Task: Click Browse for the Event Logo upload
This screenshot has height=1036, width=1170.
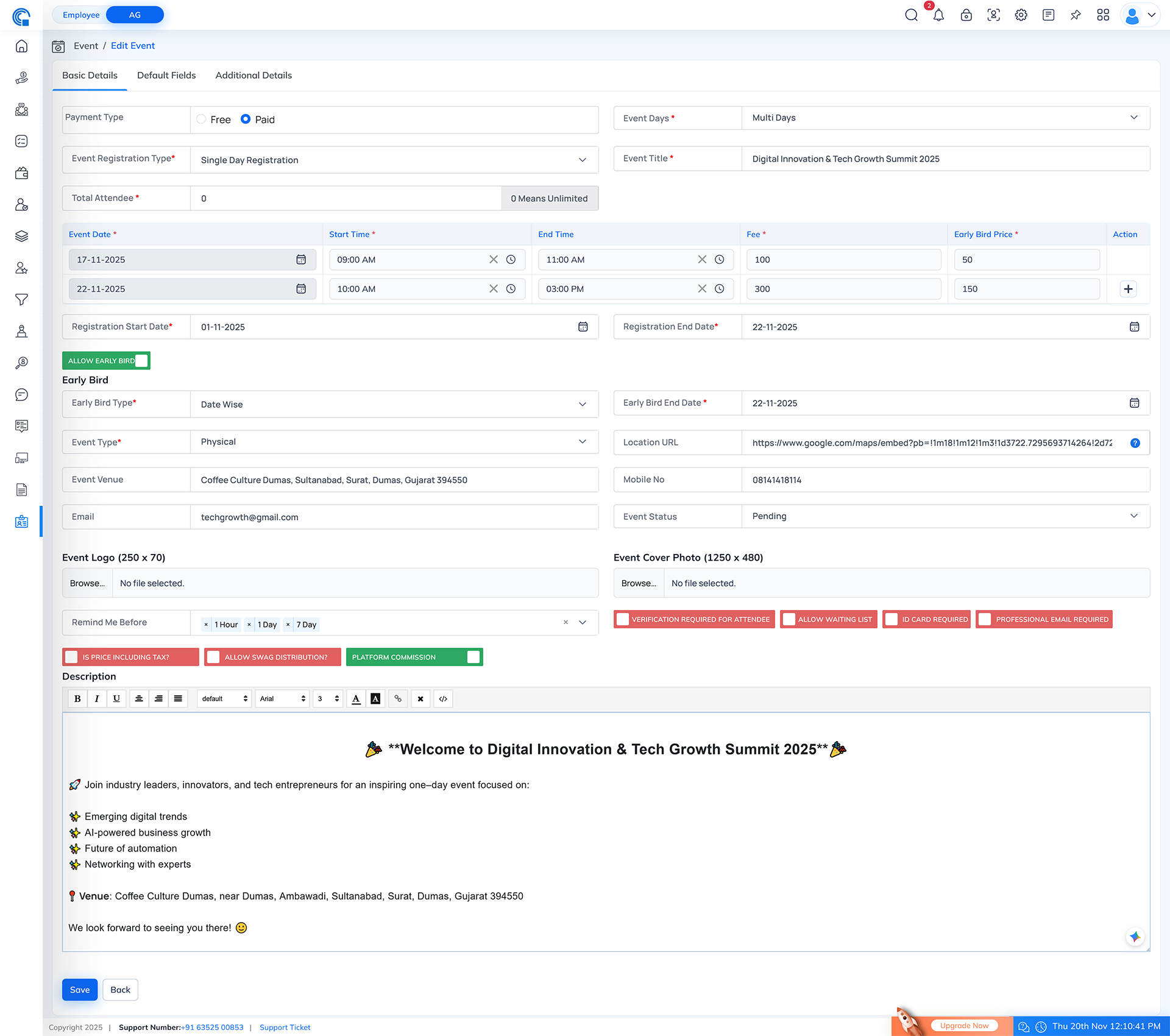Action: tap(87, 583)
